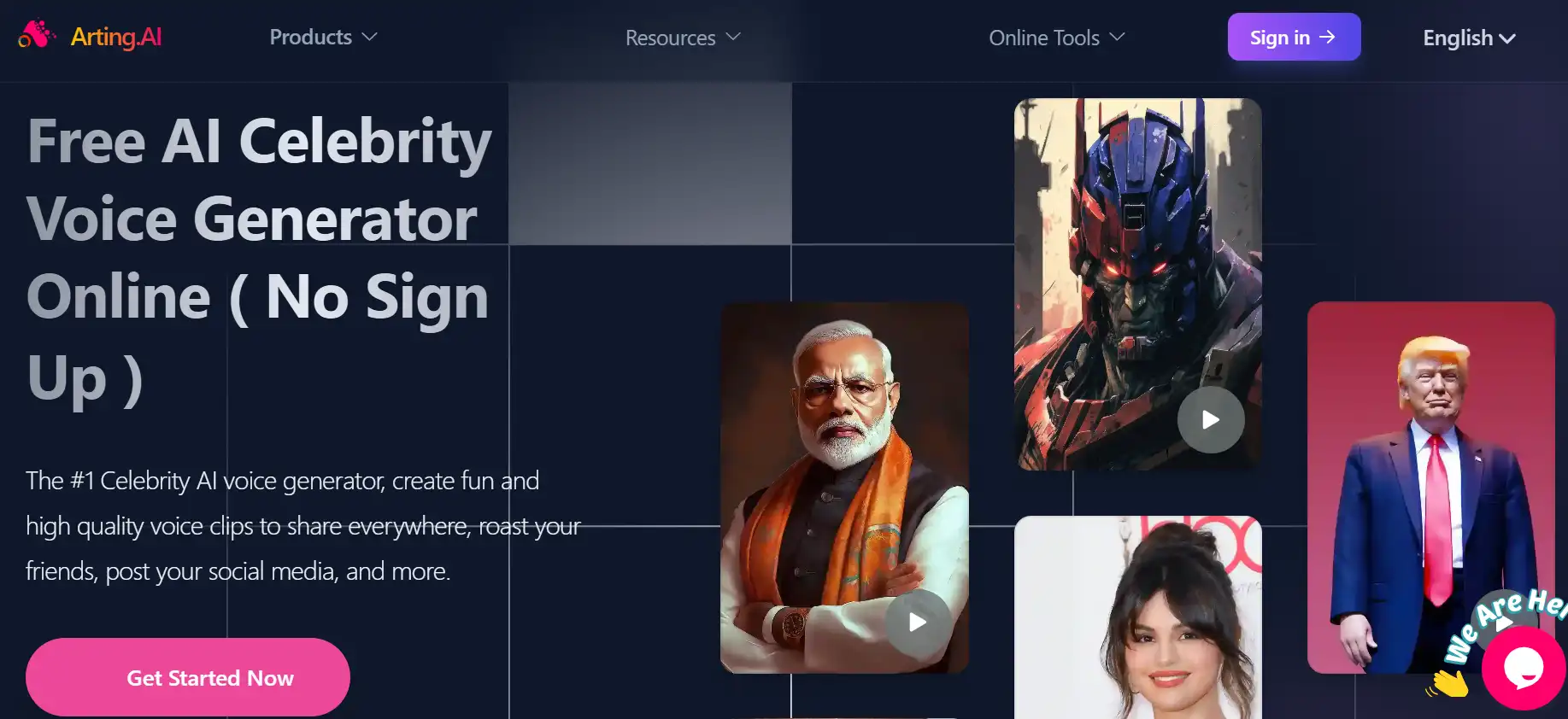Image resolution: width=1568 pixels, height=719 pixels.
Task: Click the Arting.AI logo icon
Action: pos(37,35)
